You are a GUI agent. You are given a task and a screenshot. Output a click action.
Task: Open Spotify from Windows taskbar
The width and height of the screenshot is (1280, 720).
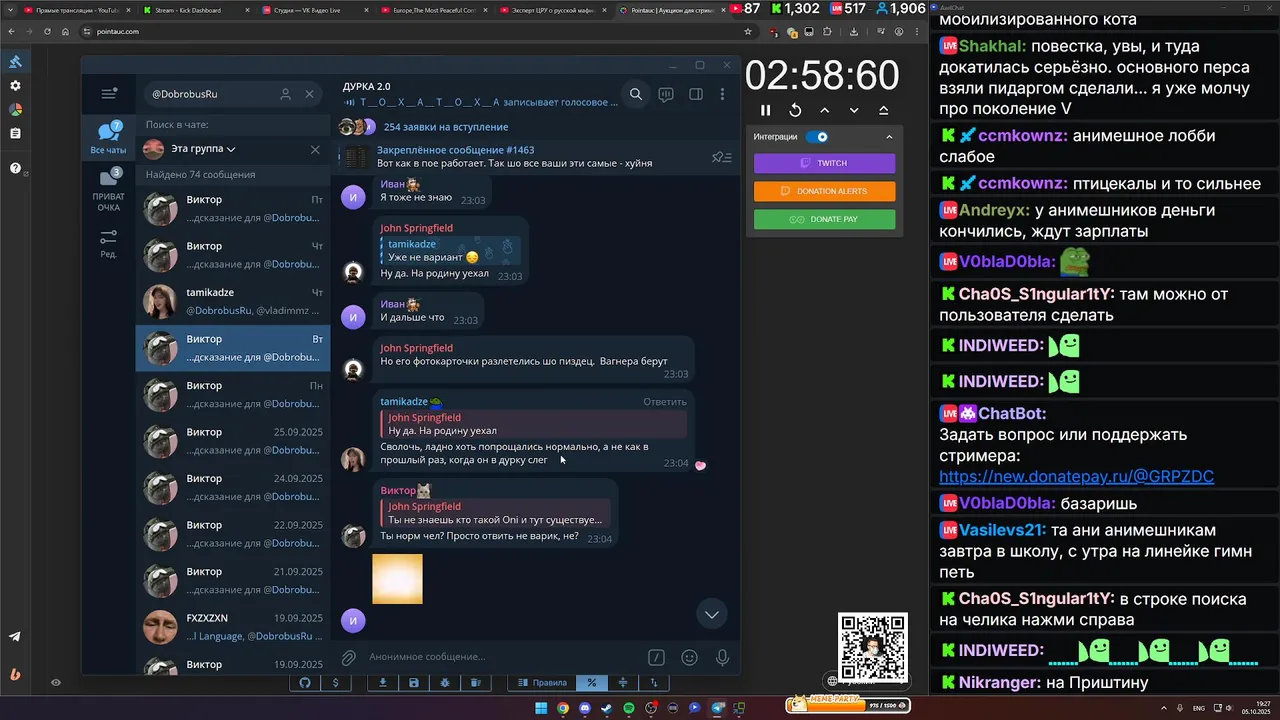(629, 708)
